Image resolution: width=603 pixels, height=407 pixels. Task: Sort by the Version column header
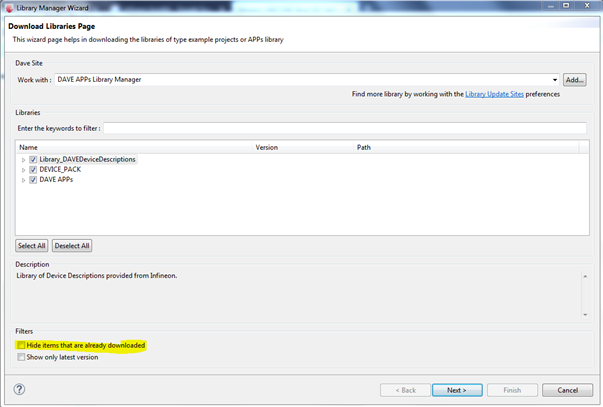coord(303,147)
